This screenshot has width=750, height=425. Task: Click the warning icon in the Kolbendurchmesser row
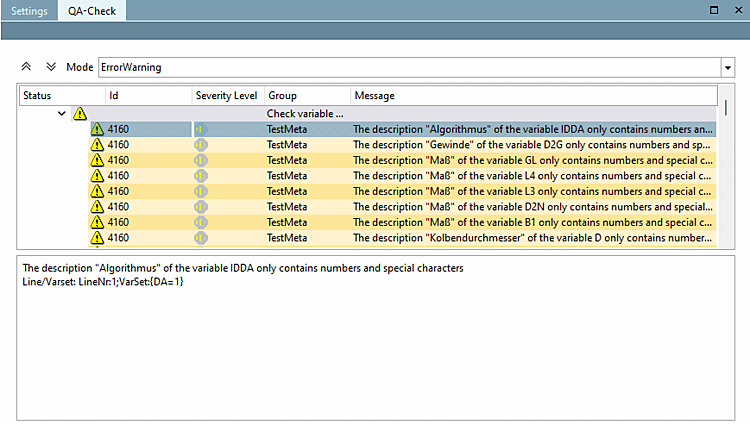click(97, 238)
